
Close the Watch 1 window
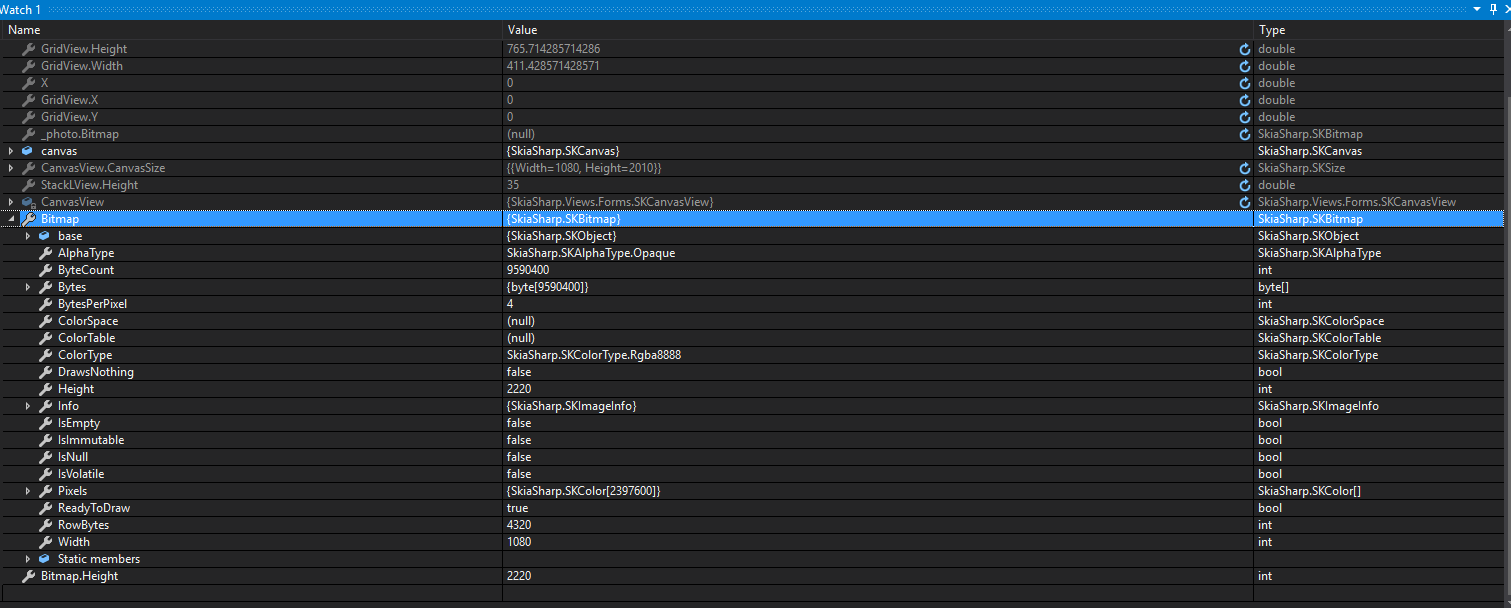point(1506,9)
